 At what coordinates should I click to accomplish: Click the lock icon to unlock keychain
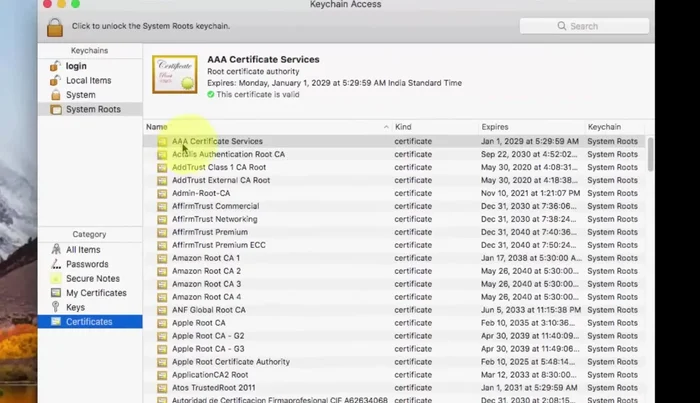click(54, 26)
